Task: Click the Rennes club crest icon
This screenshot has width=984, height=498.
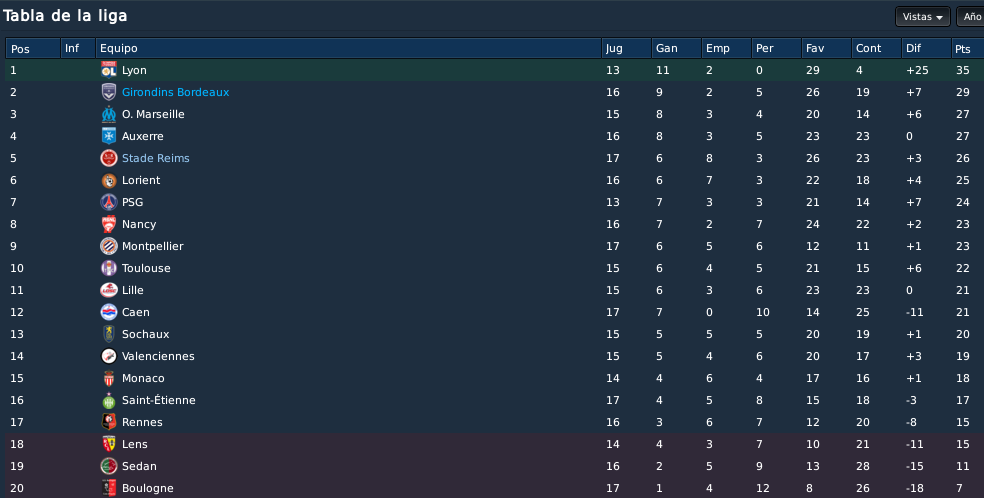Action: click(x=109, y=422)
